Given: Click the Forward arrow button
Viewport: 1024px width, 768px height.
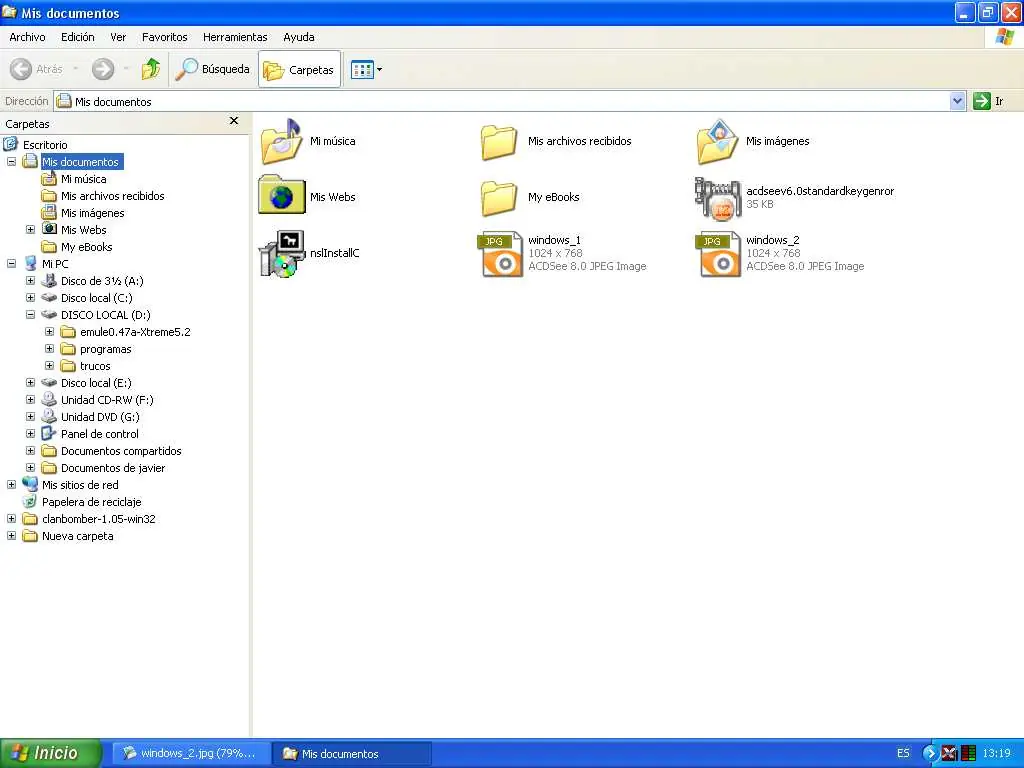Looking at the screenshot, I should point(103,69).
